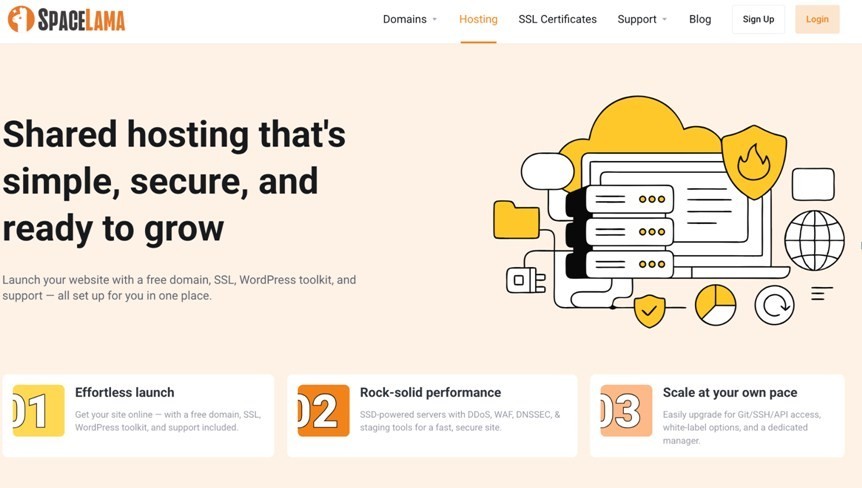Visit the Blog page
Viewport: 862px width, 488px height.
point(700,19)
